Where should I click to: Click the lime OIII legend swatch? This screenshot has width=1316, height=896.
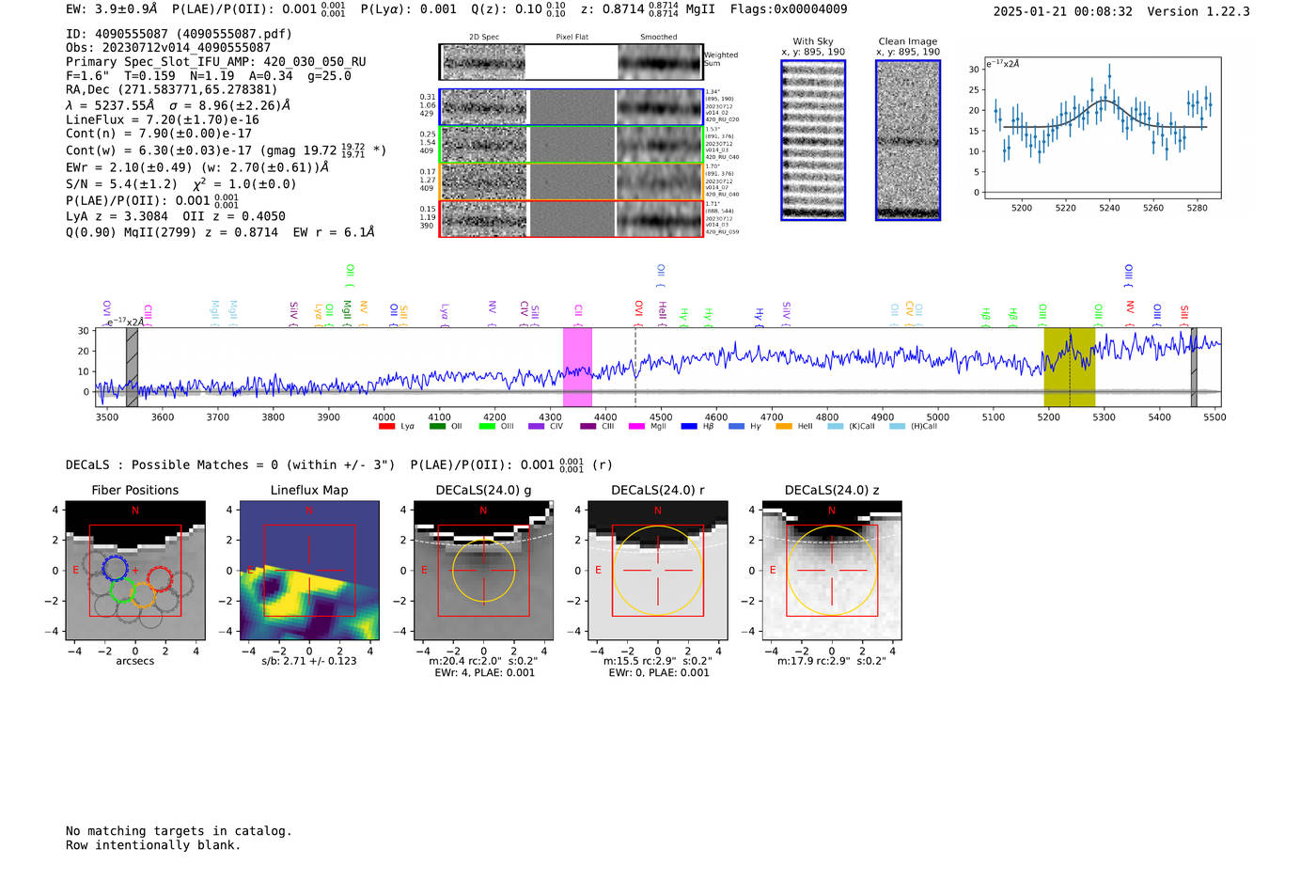pos(487,427)
